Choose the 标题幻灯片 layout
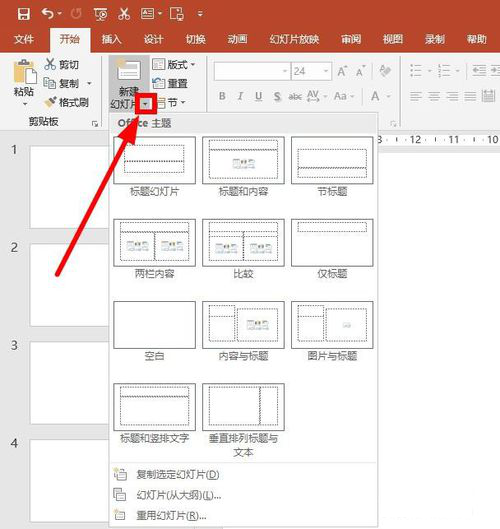Image resolution: width=500 pixels, height=529 pixels. click(x=155, y=167)
